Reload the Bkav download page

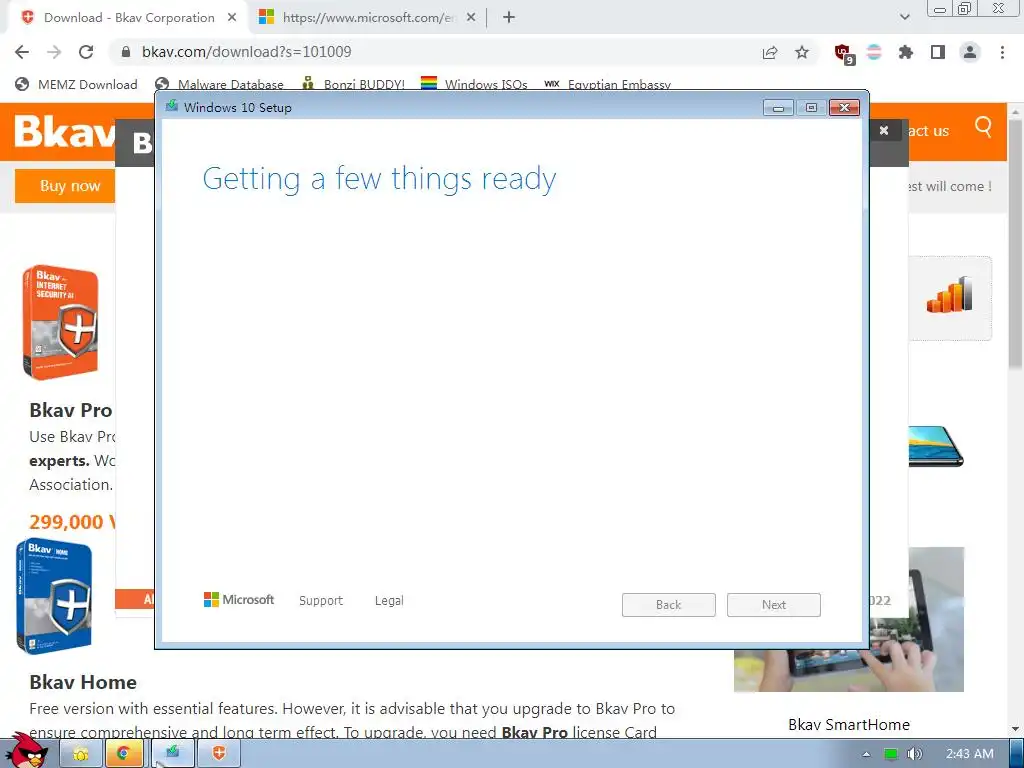pos(86,52)
